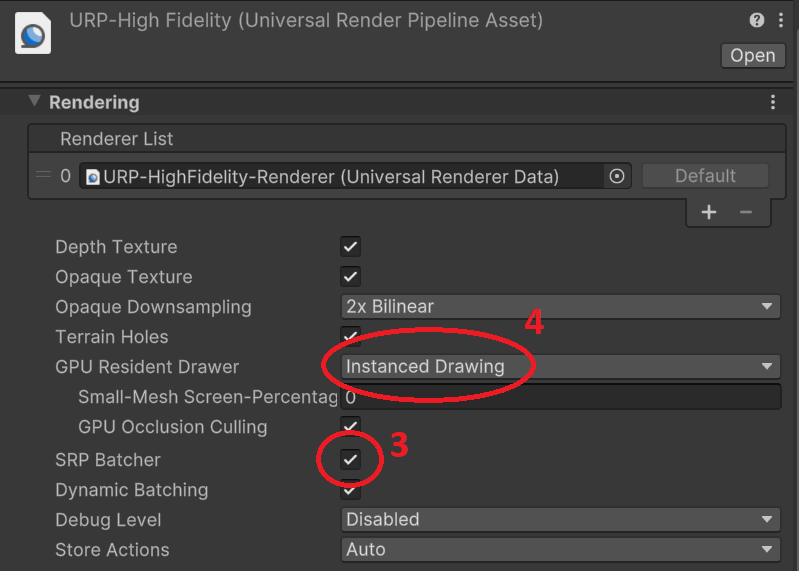The width and height of the screenshot is (799, 571).
Task: Click the object picker circle for renderer
Action: 617,176
